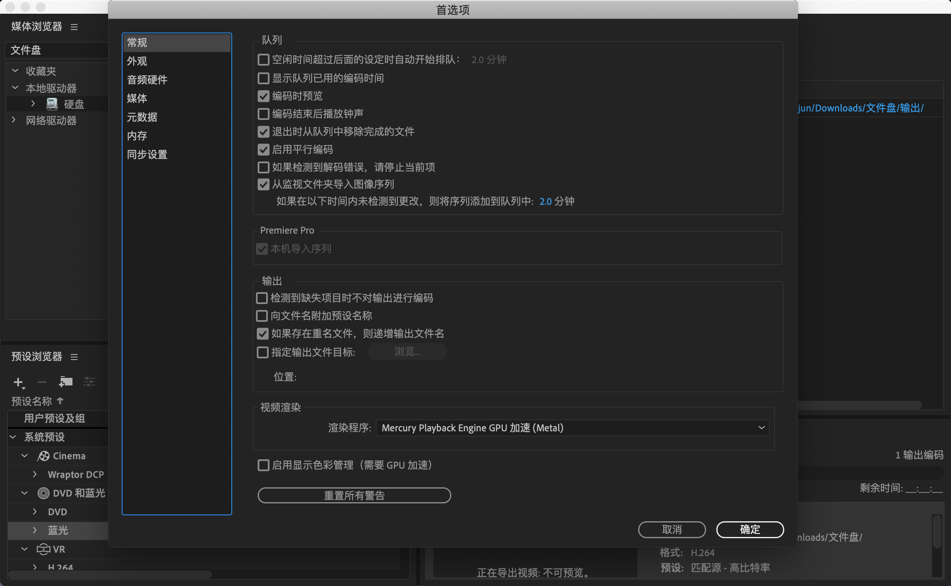This screenshot has height=586, width=951.
Task: Open the 渲染程序 dropdown
Action: point(573,426)
